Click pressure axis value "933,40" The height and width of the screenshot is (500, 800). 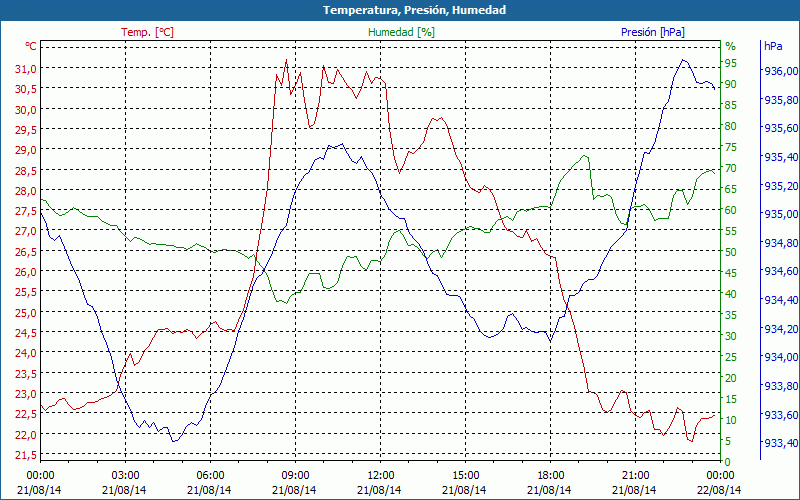click(780, 442)
